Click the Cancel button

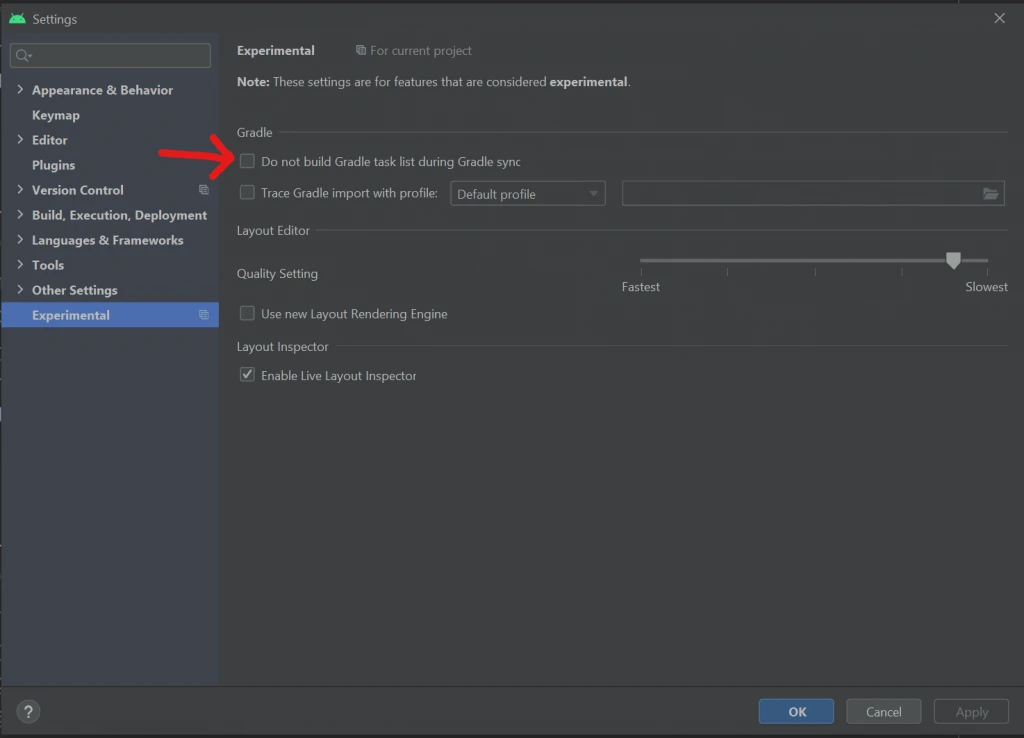coord(883,711)
